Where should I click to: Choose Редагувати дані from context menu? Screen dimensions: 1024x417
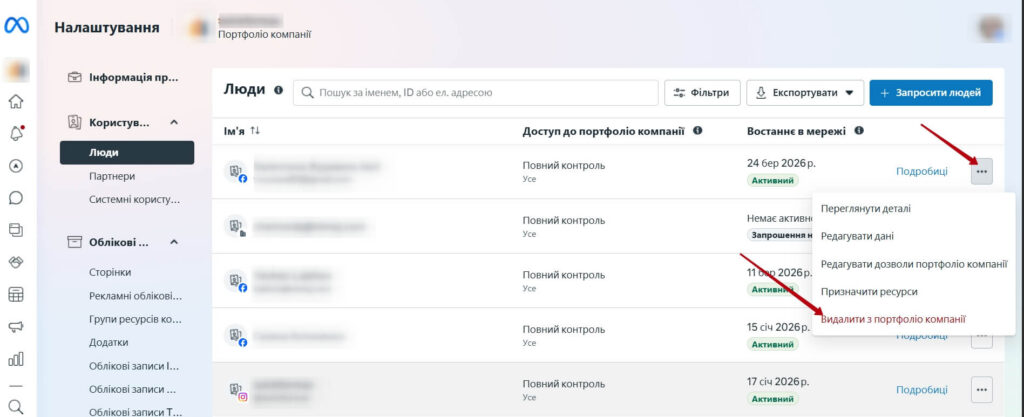click(857, 236)
